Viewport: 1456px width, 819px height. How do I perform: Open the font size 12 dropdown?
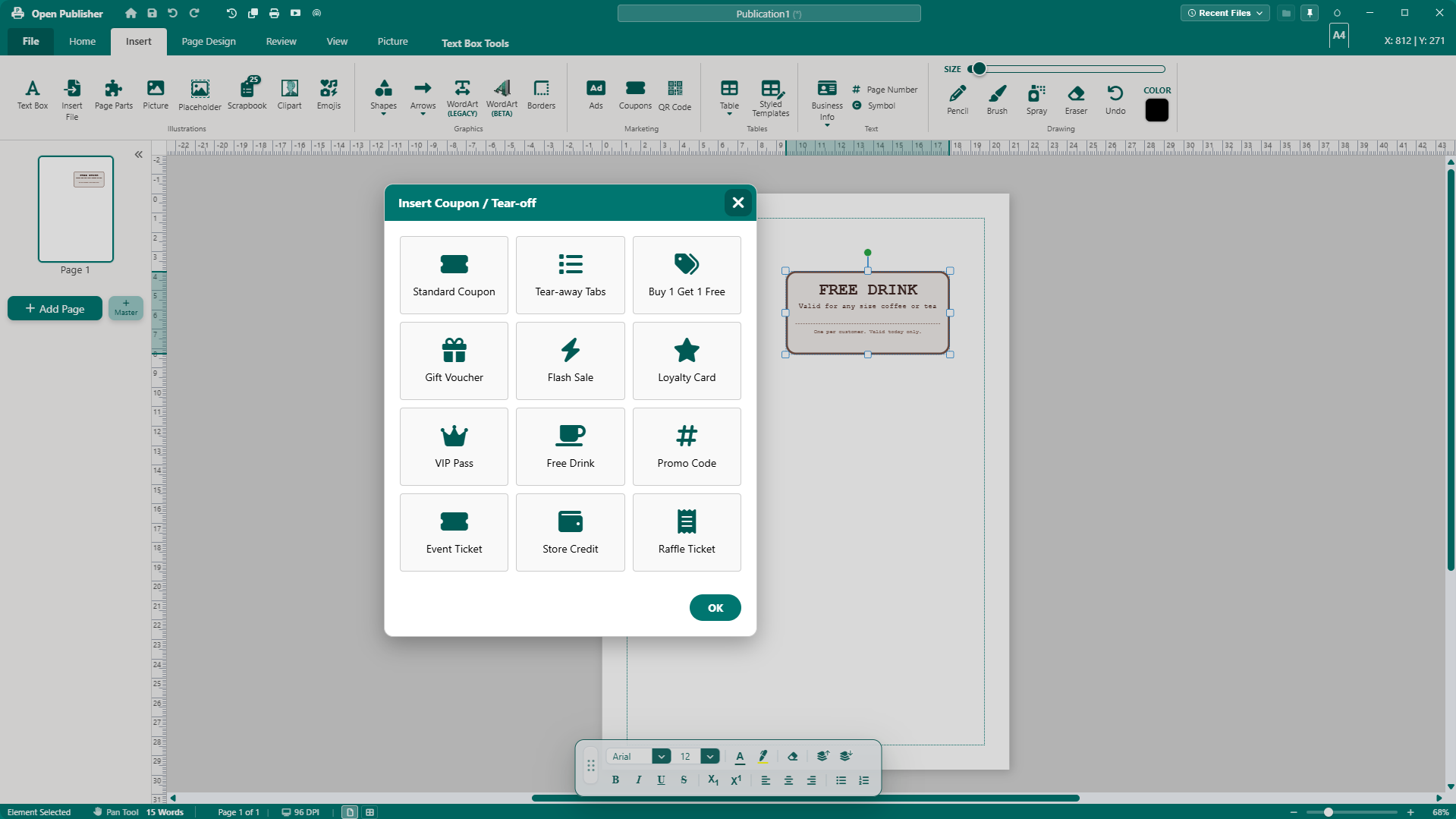click(x=709, y=756)
